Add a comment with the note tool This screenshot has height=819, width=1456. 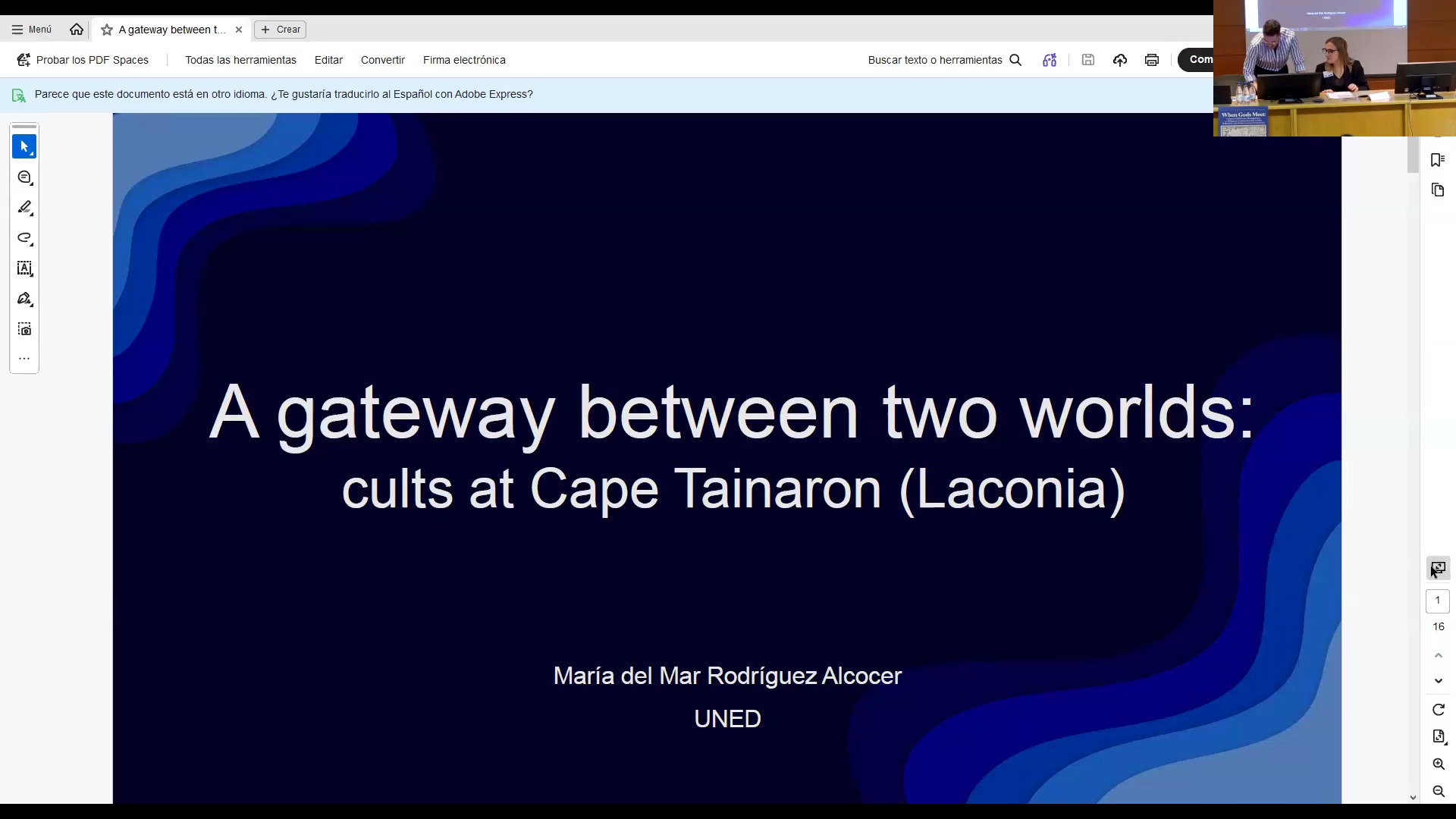coord(24,177)
